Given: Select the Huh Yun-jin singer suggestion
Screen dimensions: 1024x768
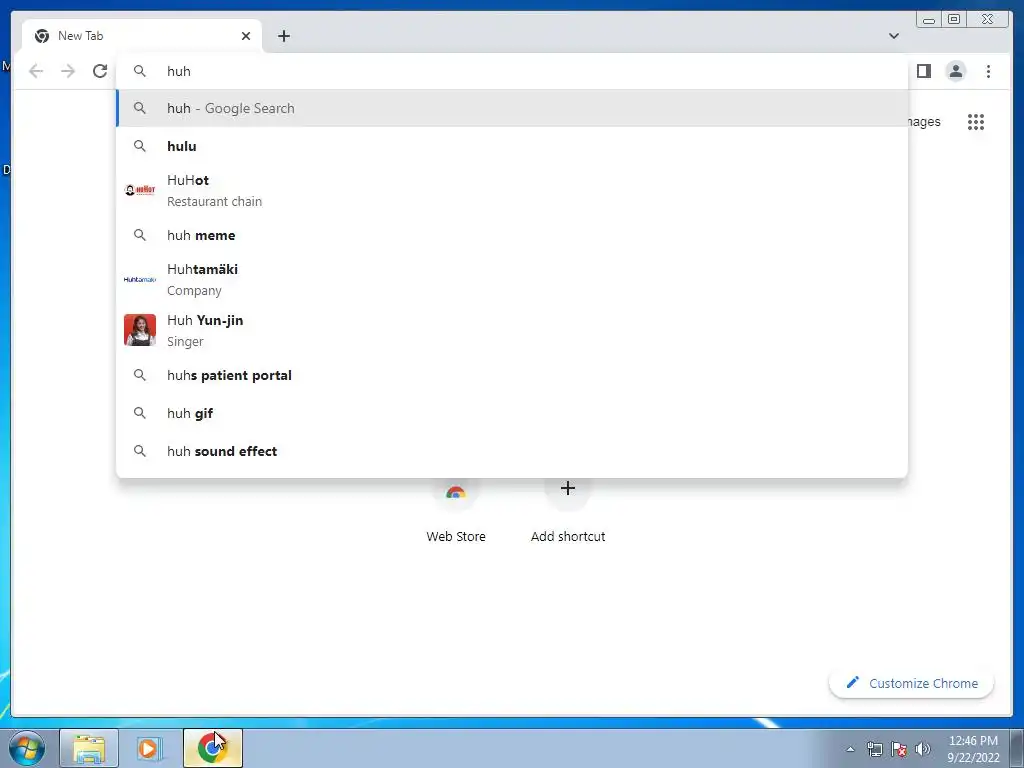Looking at the screenshot, I should (512, 330).
